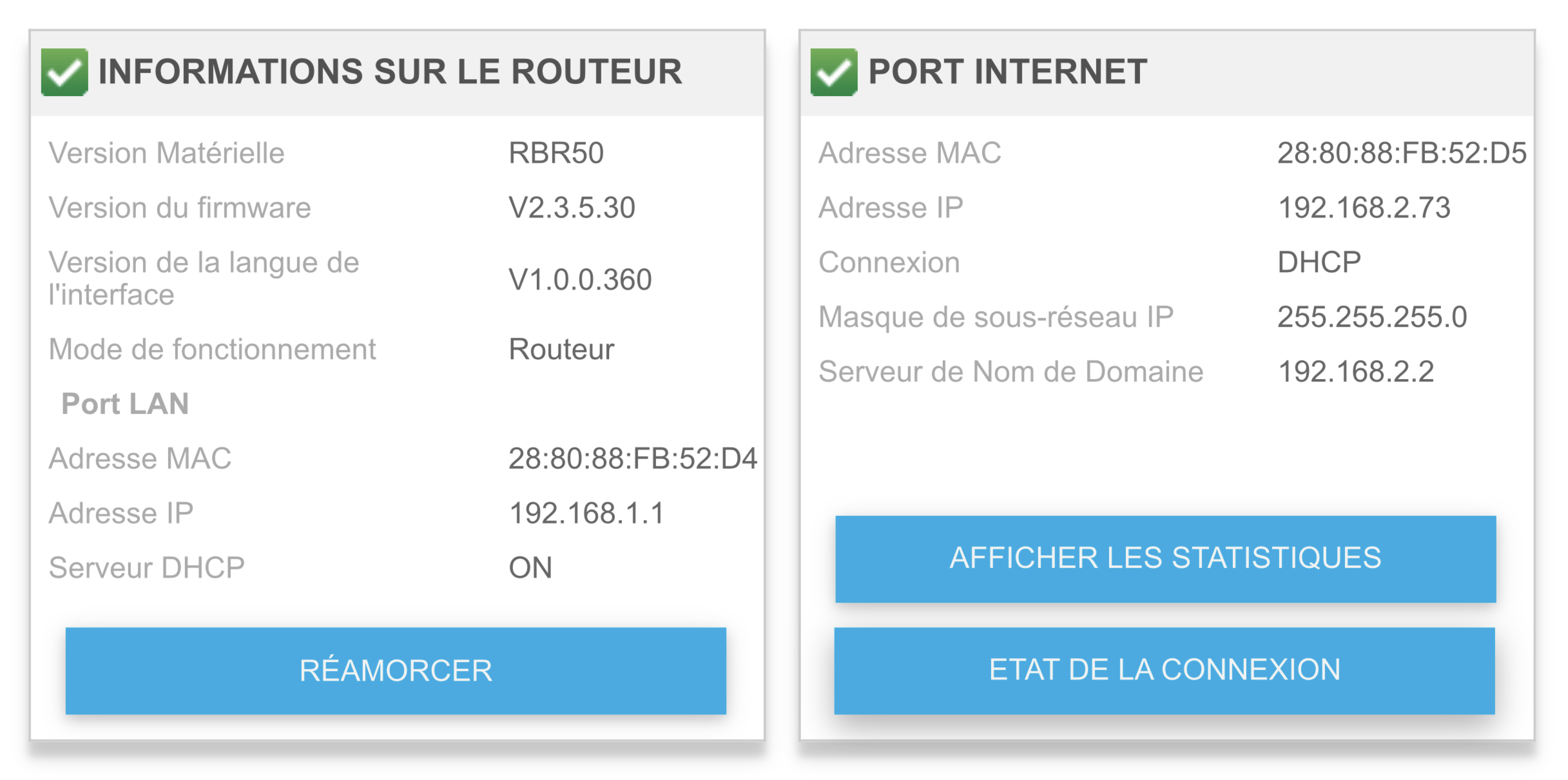Select the language version V1.0.0.360
Viewport: 1568px width, 780px height.
click(x=579, y=279)
